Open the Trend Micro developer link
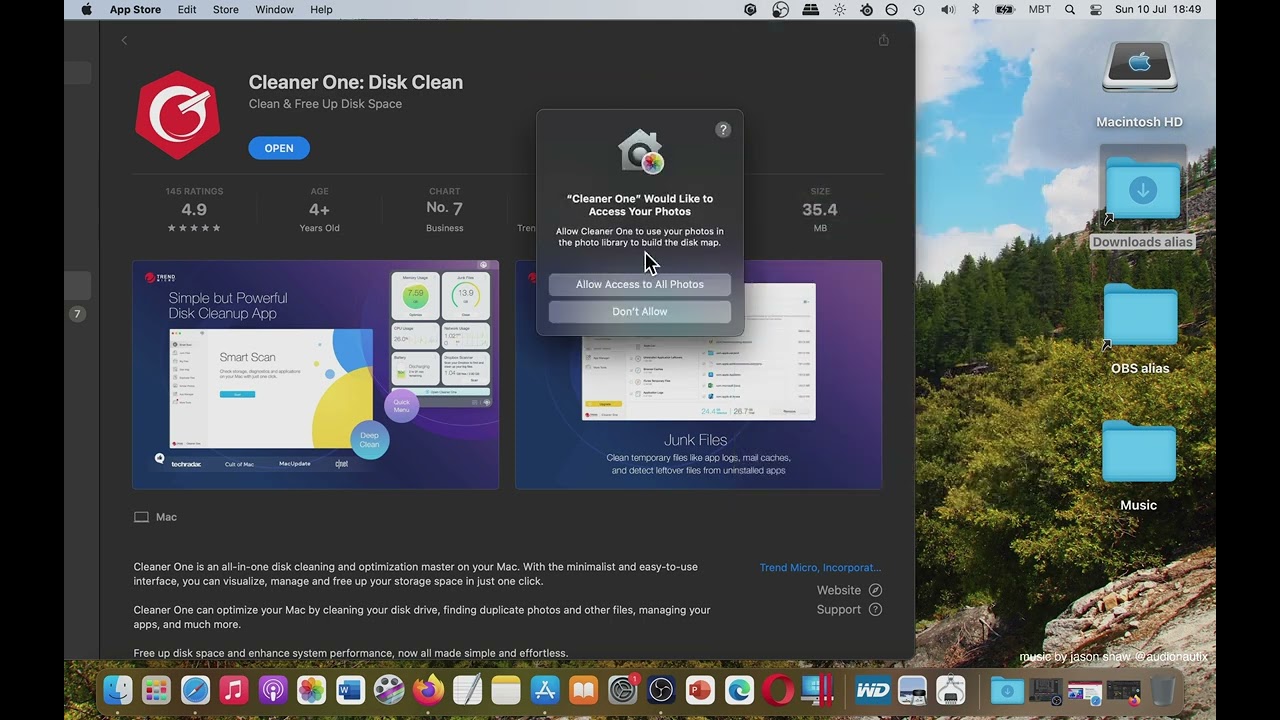The height and width of the screenshot is (720, 1280). pos(820,567)
